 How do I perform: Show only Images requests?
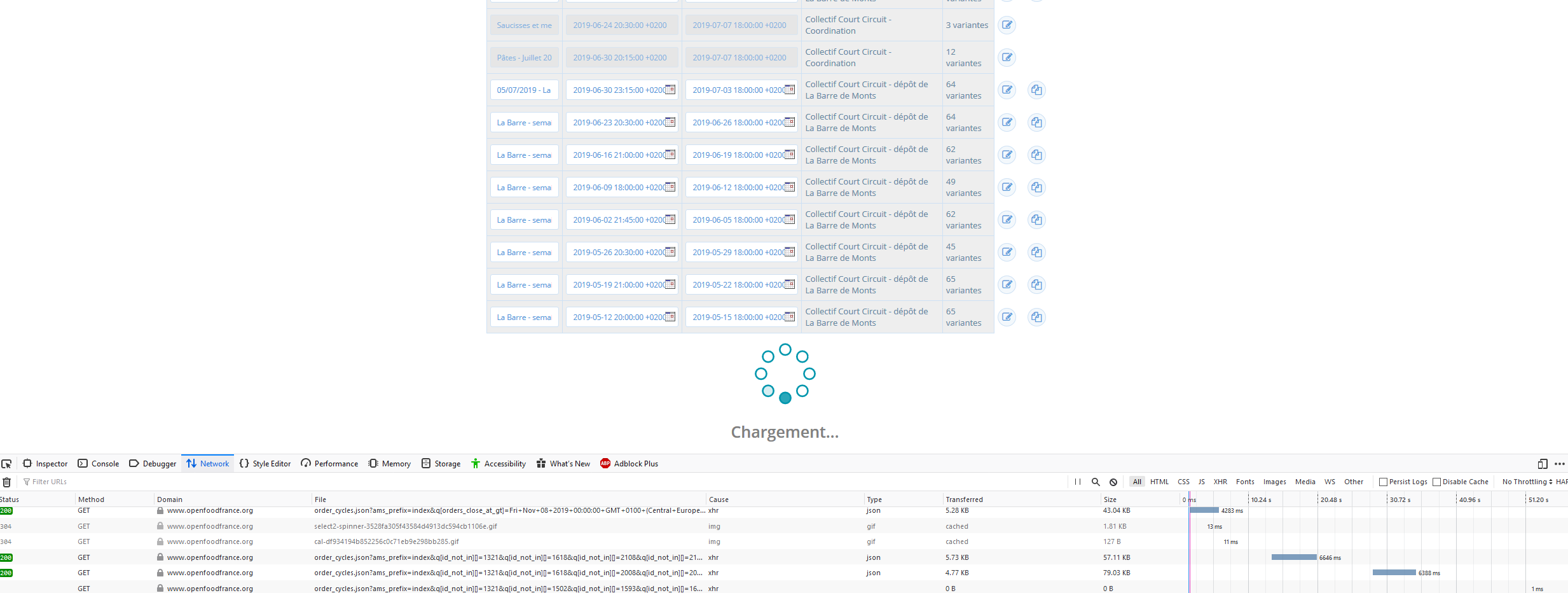click(x=1274, y=482)
